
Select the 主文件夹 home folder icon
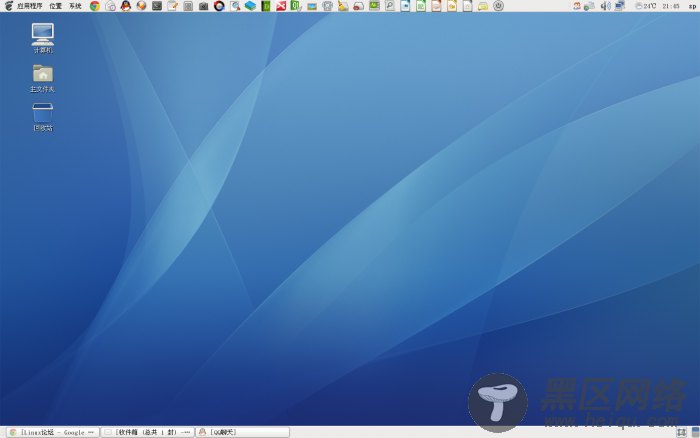click(x=42, y=78)
